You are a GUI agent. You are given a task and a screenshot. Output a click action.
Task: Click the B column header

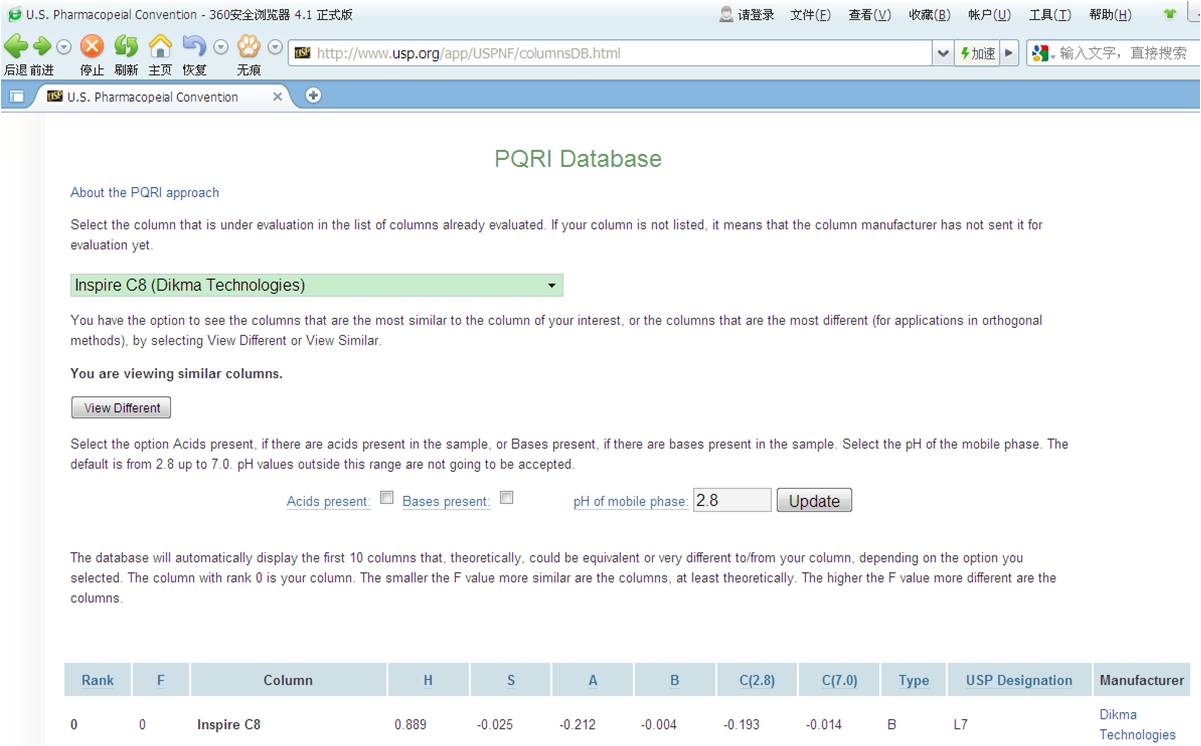click(674, 680)
